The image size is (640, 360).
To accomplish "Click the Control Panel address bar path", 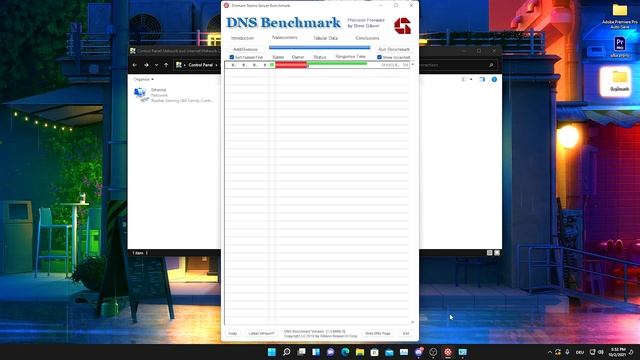I will [x=200, y=65].
